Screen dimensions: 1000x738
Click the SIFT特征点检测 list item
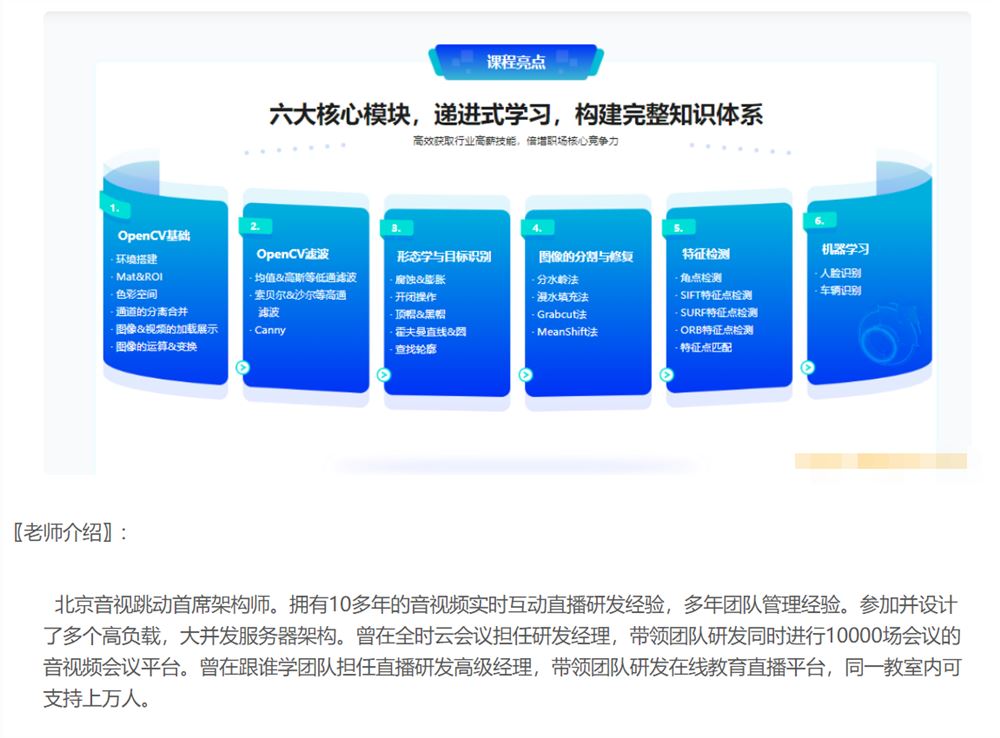(716, 295)
